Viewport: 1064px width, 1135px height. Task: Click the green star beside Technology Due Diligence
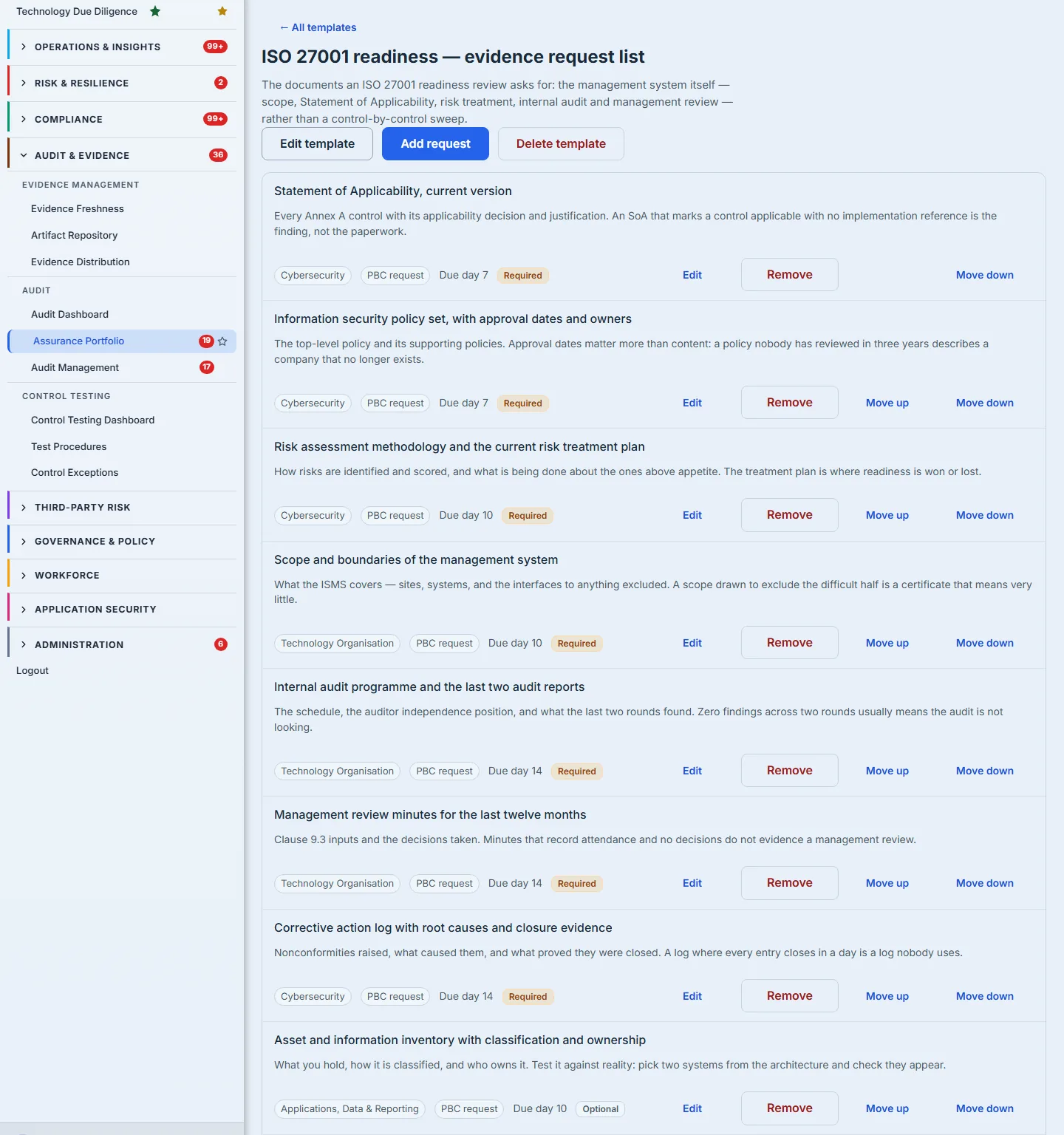(155, 11)
